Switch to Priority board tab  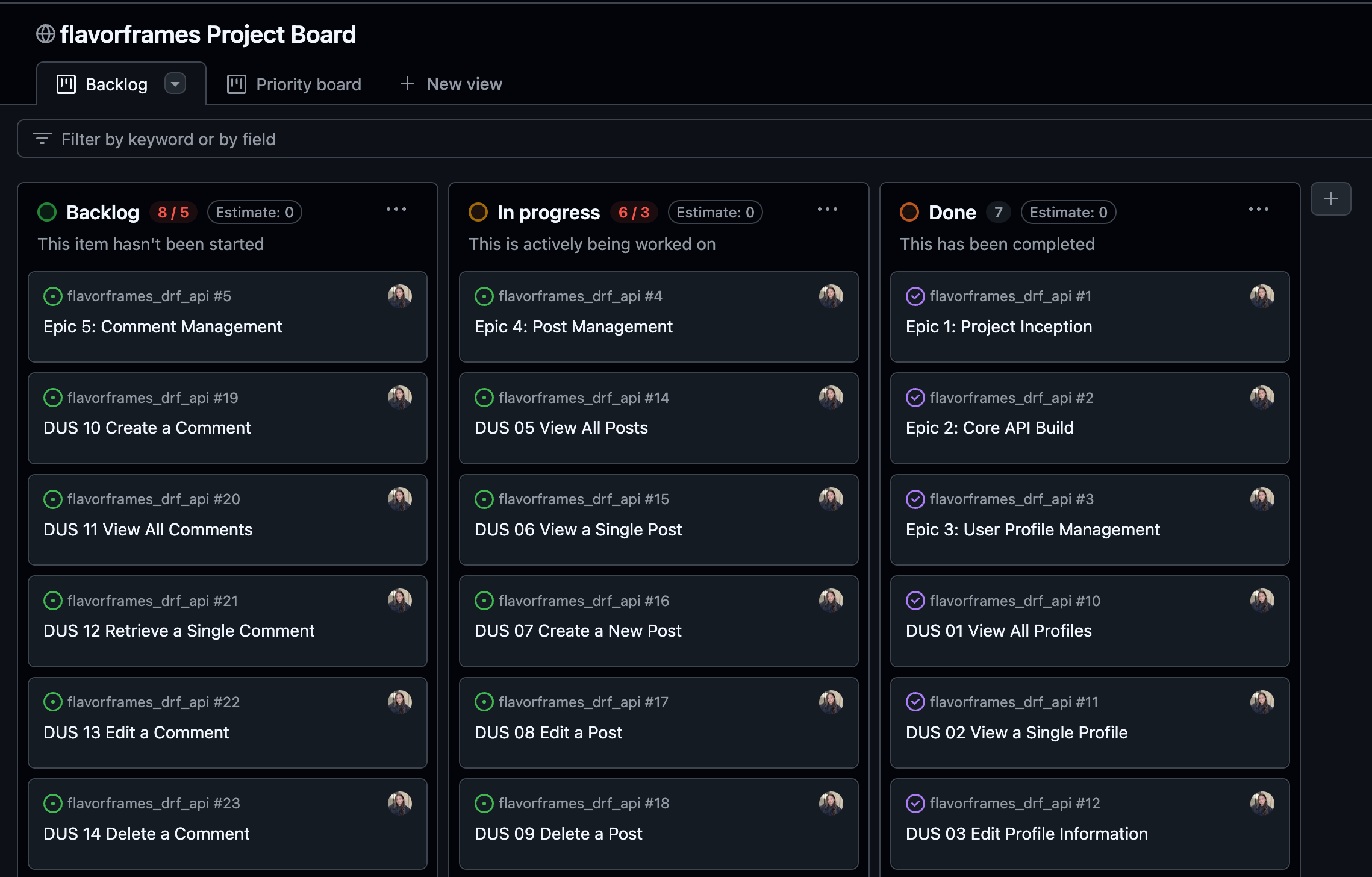click(308, 84)
